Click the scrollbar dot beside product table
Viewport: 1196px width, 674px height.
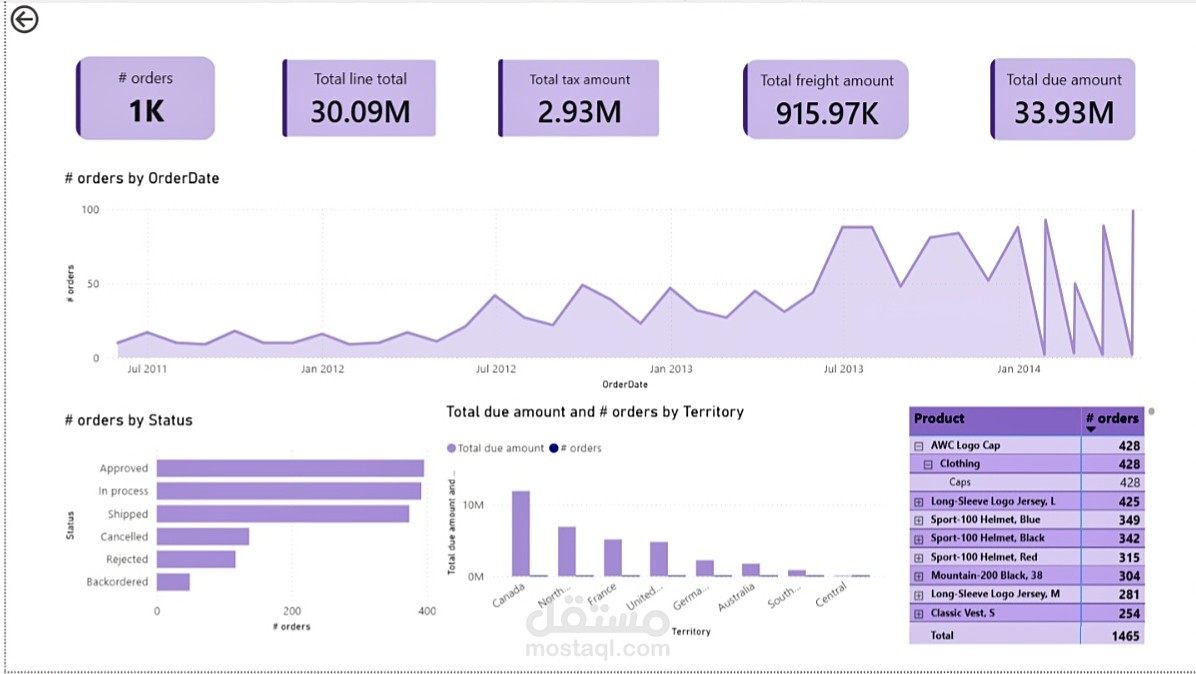coord(1151,412)
